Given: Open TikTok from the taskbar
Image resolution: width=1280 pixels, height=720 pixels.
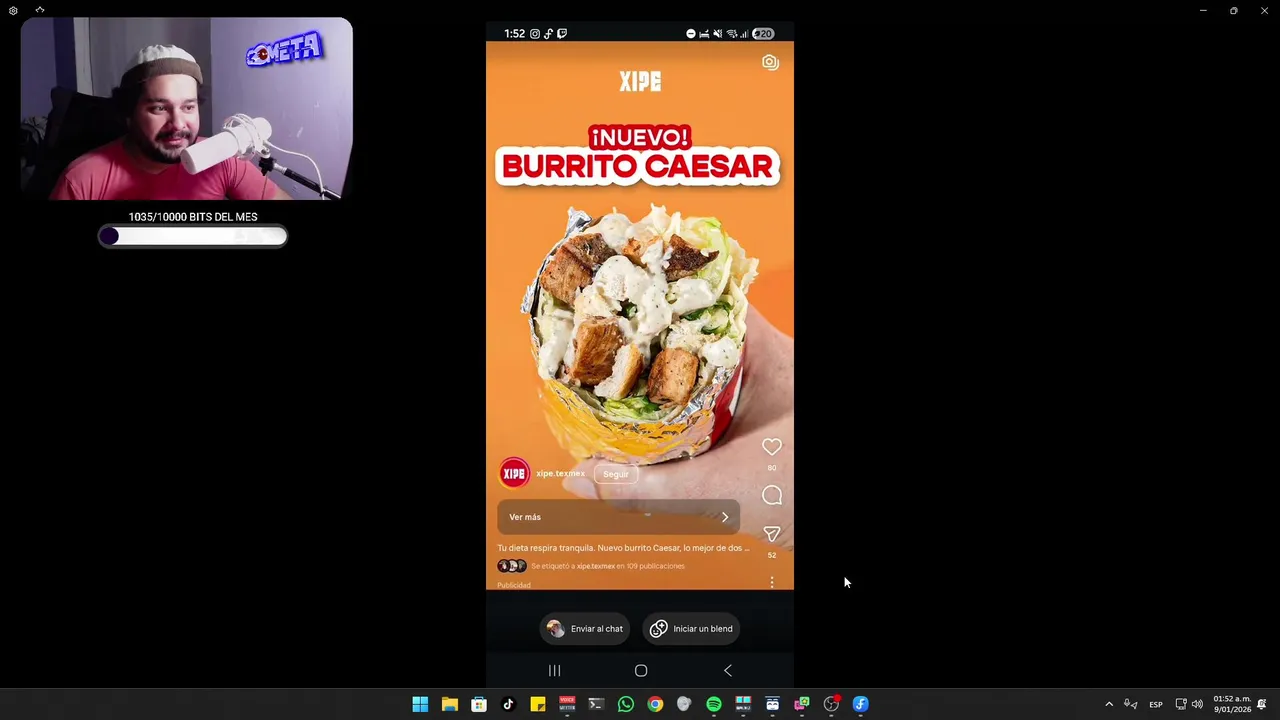Looking at the screenshot, I should (x=508, y=704).
